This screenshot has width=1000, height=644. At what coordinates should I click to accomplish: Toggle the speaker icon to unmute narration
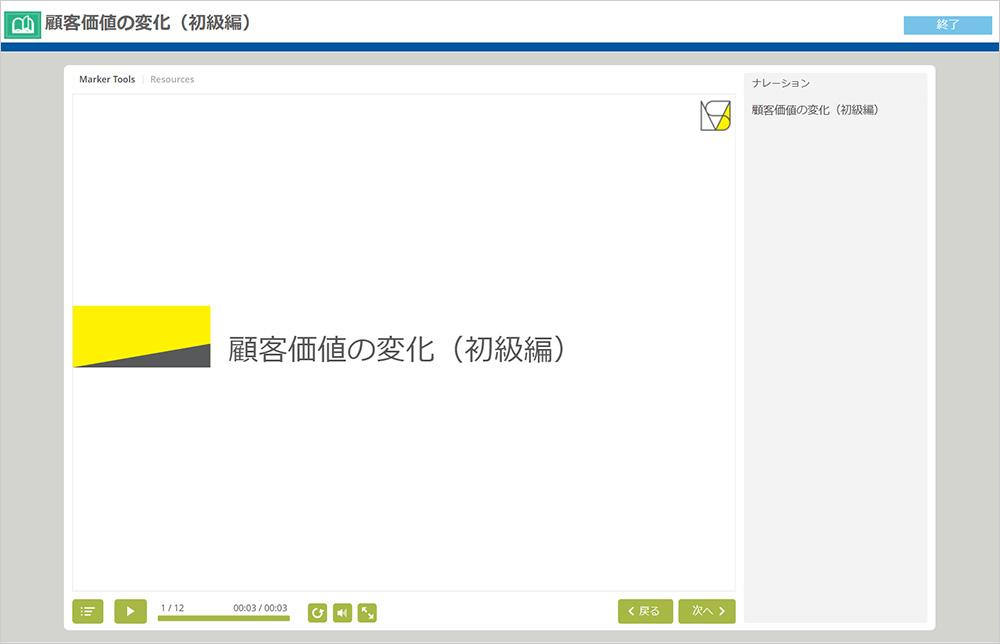[x=342, y=611]
